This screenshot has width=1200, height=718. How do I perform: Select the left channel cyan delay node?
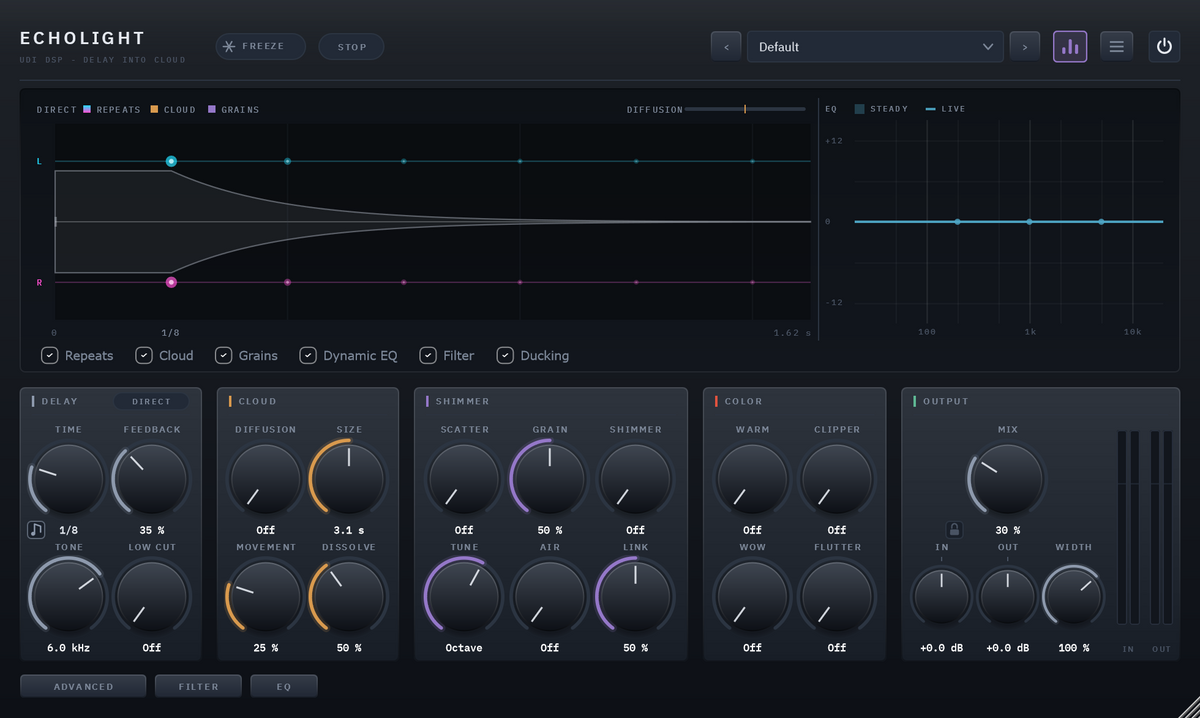(x=171, y=161)
